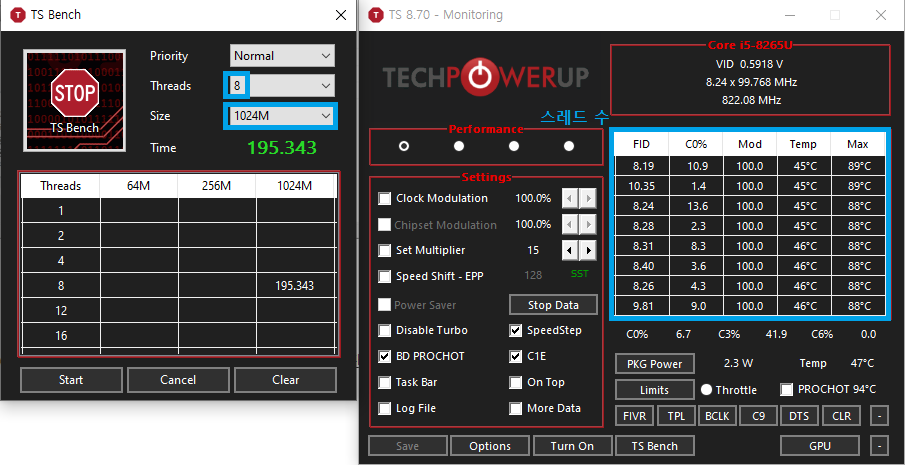This screenshot has height=465, width=905.
Task: Select the first Performance profile radio button
Action: pos(404,146)
